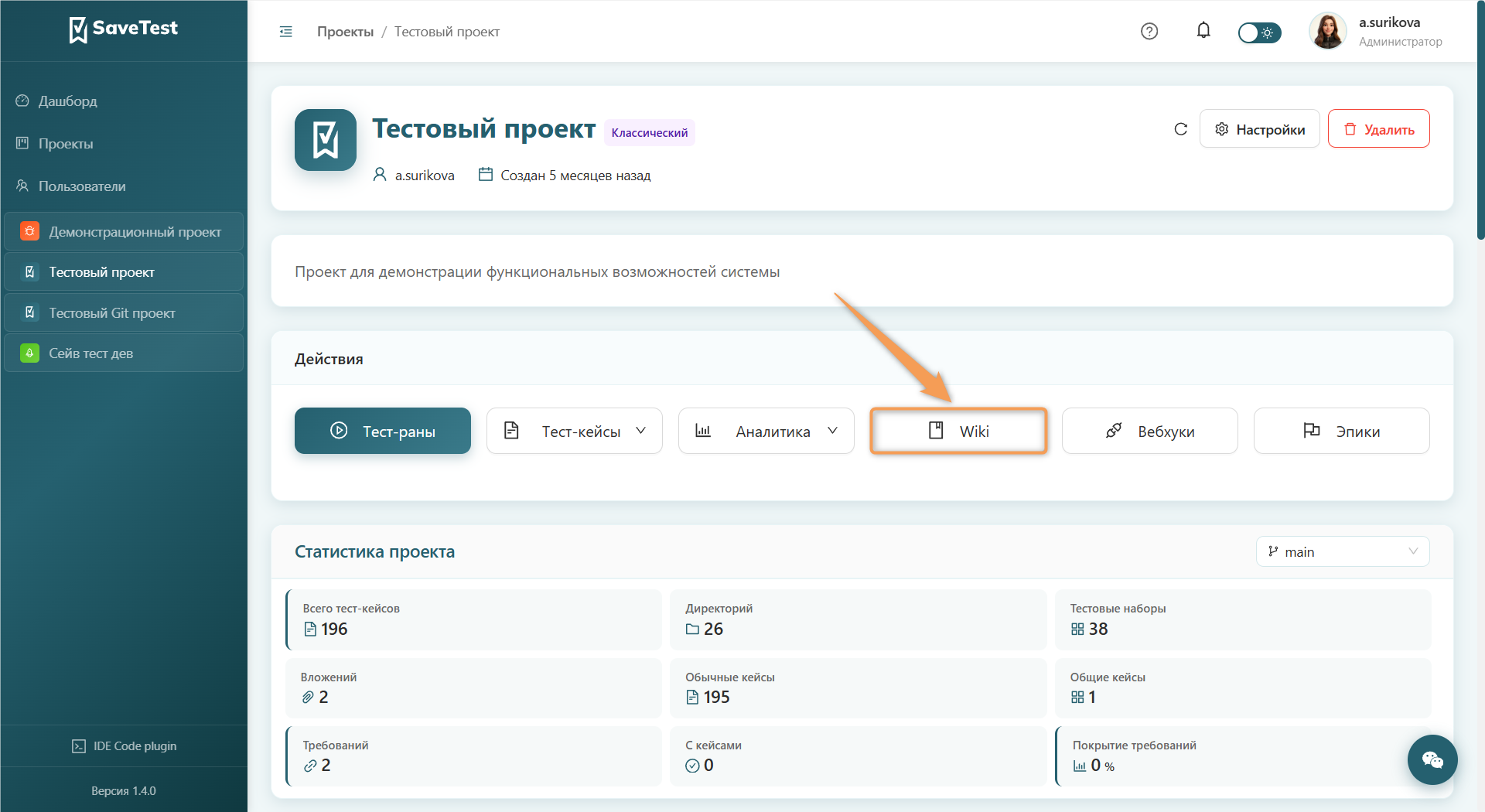Click Проекты breadcrumb link
Viewport: 1485px width, 812px height.
click(345, 32)
